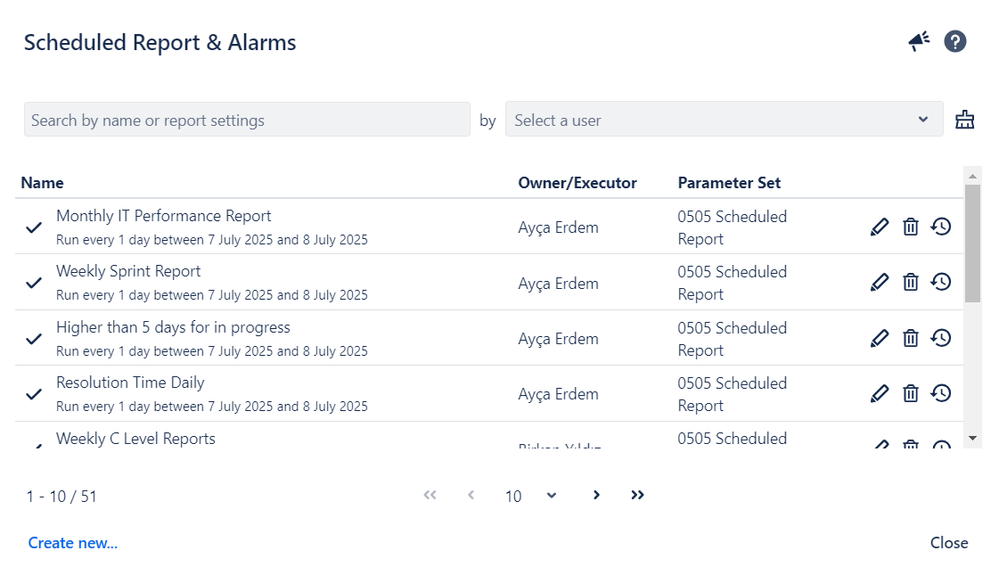View run history of Resolution Time Daily
Image resolution: width=999 pixels, height=577 pixels.
(940, 393)
